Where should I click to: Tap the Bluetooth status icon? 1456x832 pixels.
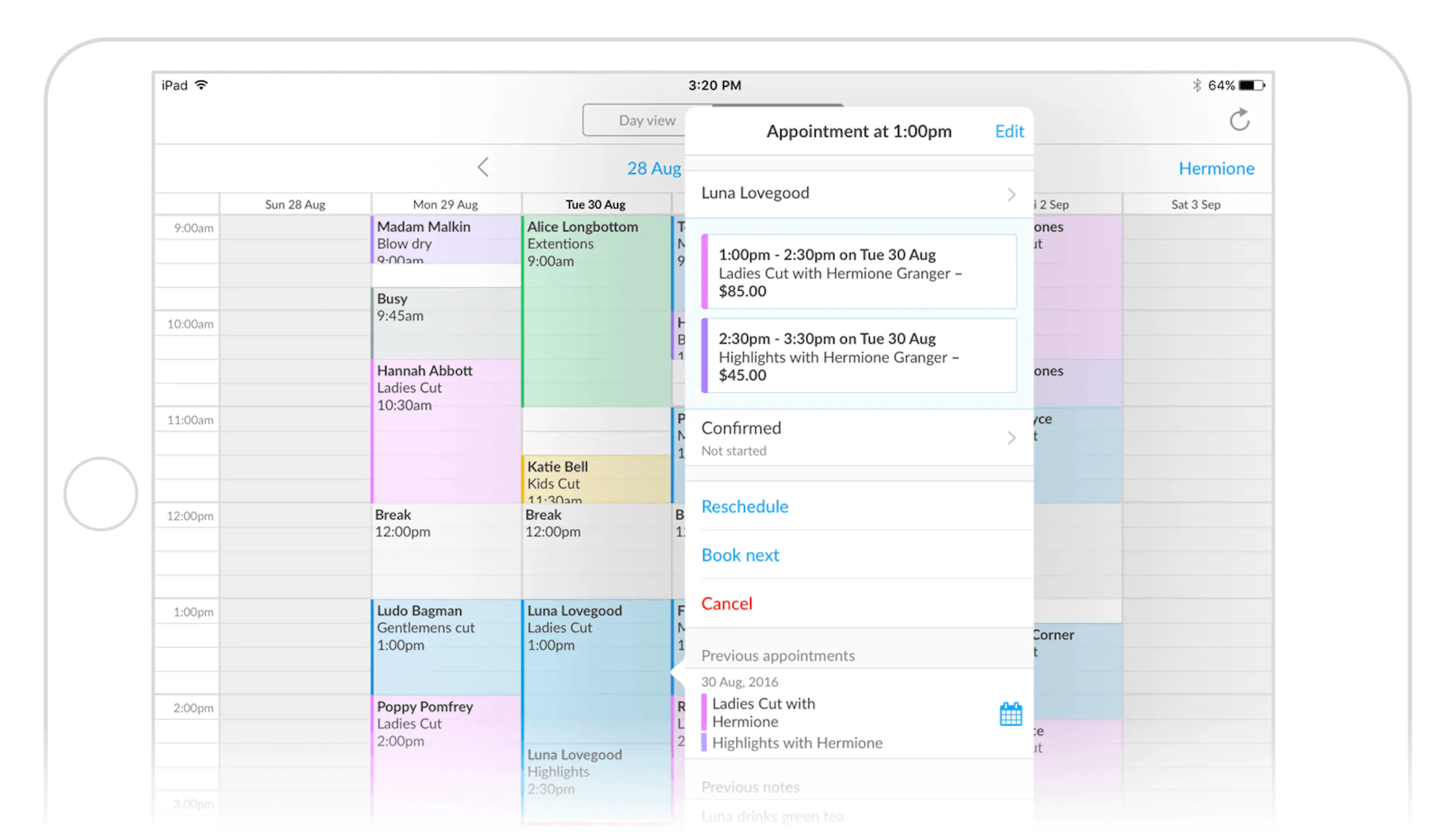[1197, 85]
